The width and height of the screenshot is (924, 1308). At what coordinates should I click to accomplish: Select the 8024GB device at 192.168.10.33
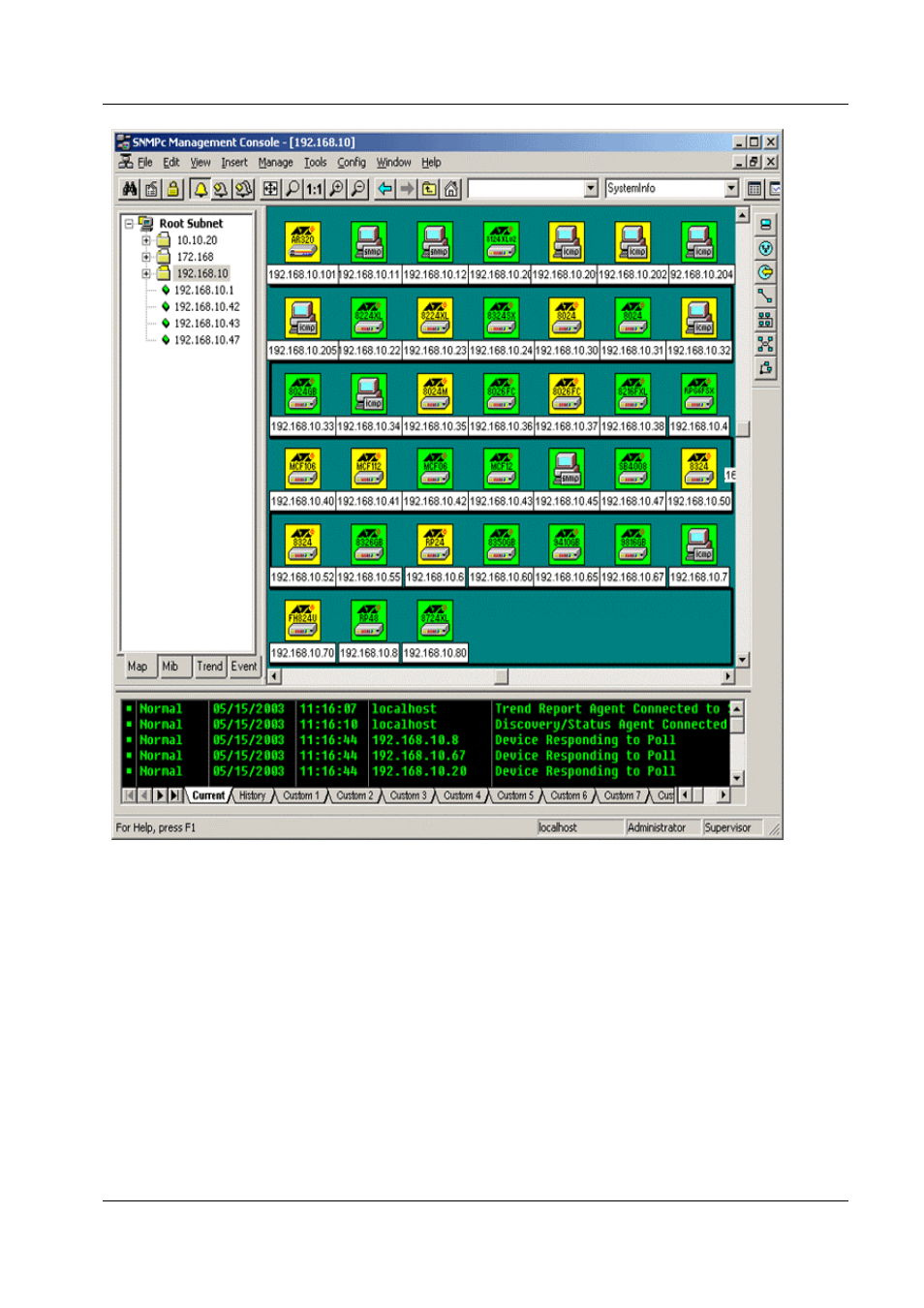pyautogui.click(x=303, y=392)
